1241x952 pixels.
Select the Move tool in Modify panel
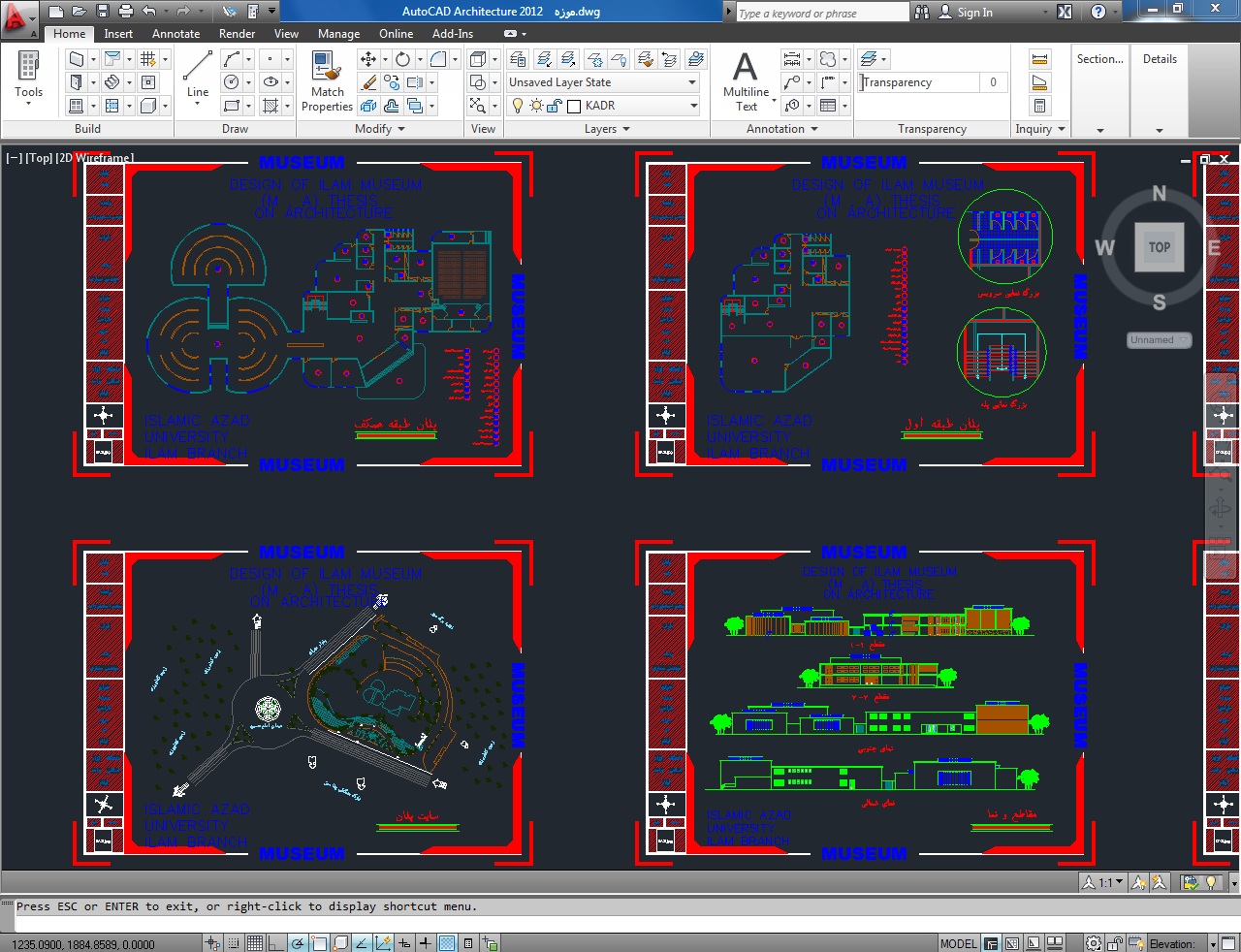click(x=368, y=59)
